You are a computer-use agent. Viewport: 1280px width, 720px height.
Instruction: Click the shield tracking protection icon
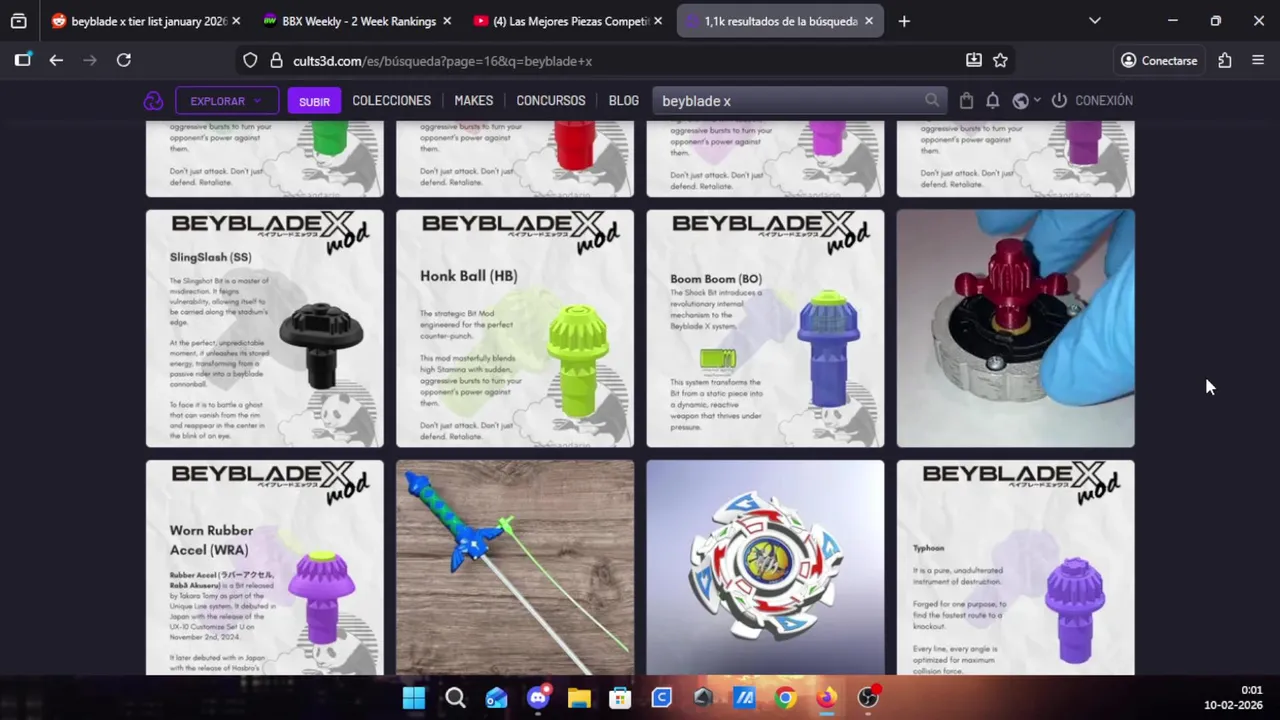(250, 60)
